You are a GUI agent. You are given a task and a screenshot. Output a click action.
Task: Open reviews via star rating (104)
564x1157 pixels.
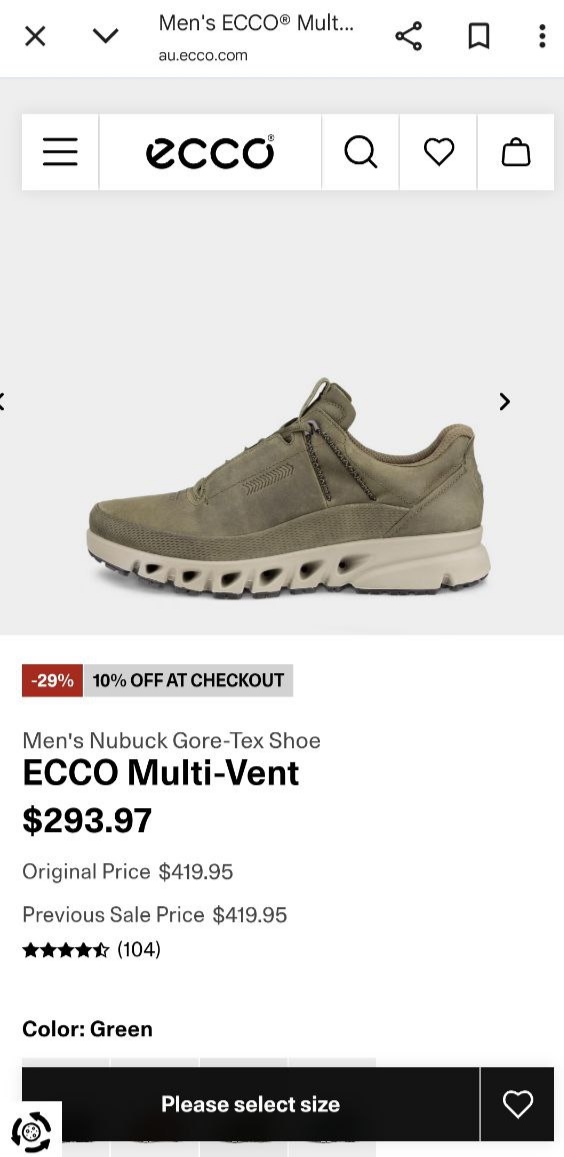point(92,949)
